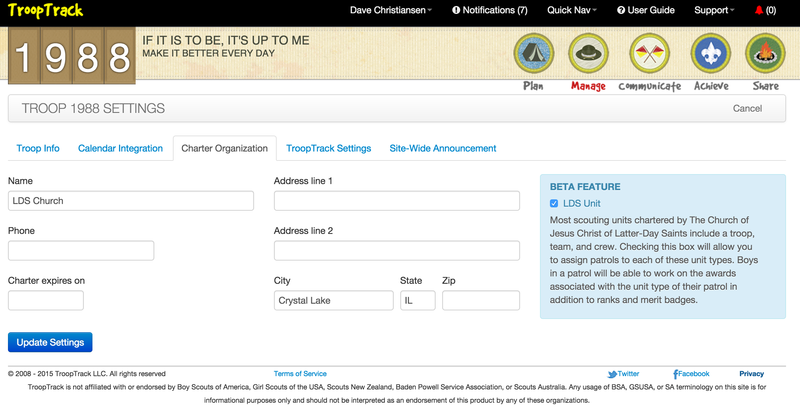Click the Address line 2 field
Screen dimensions: 800x418
click(397, 251)
